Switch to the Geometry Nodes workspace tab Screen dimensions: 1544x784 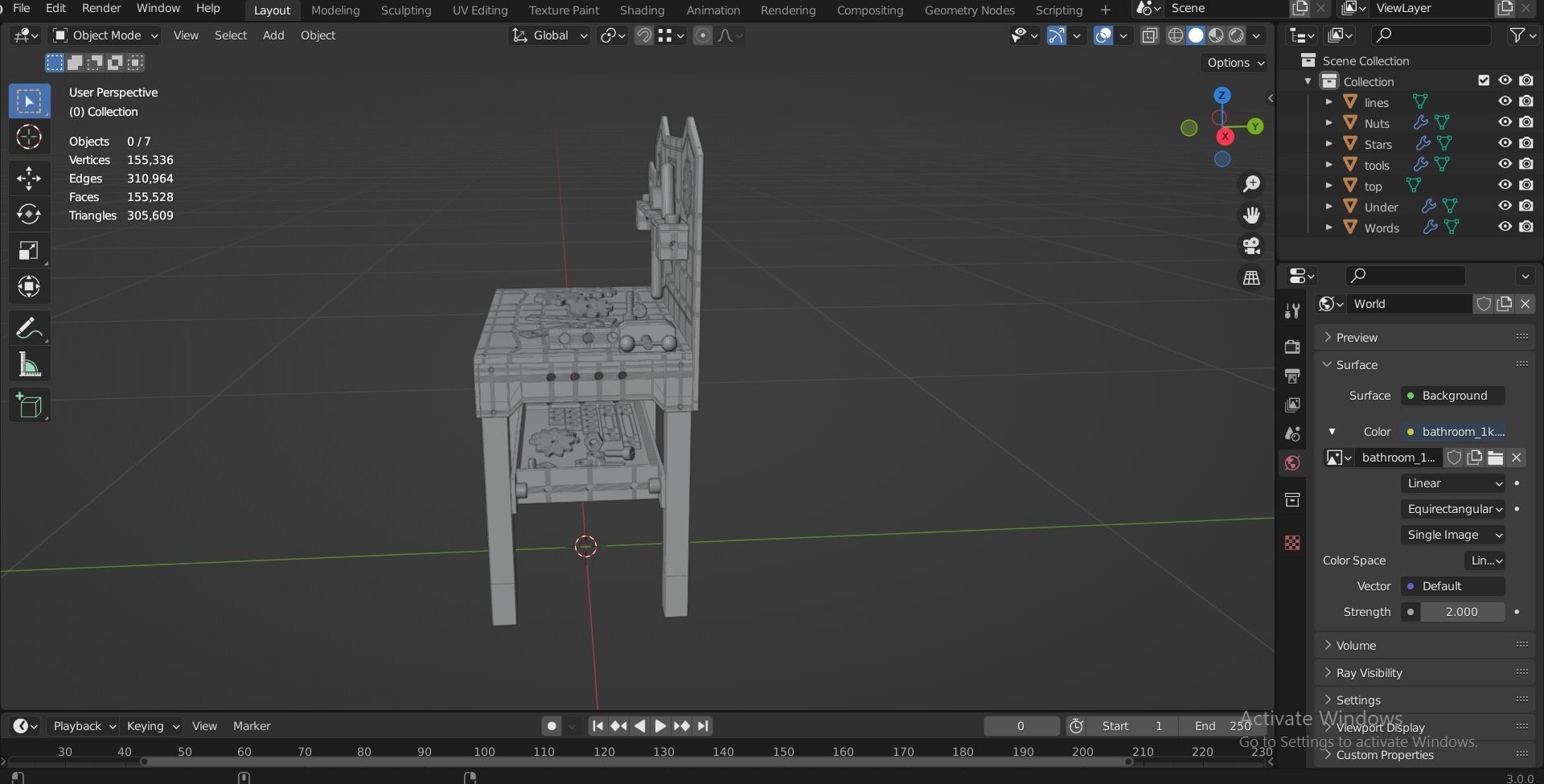click(969, 10)
